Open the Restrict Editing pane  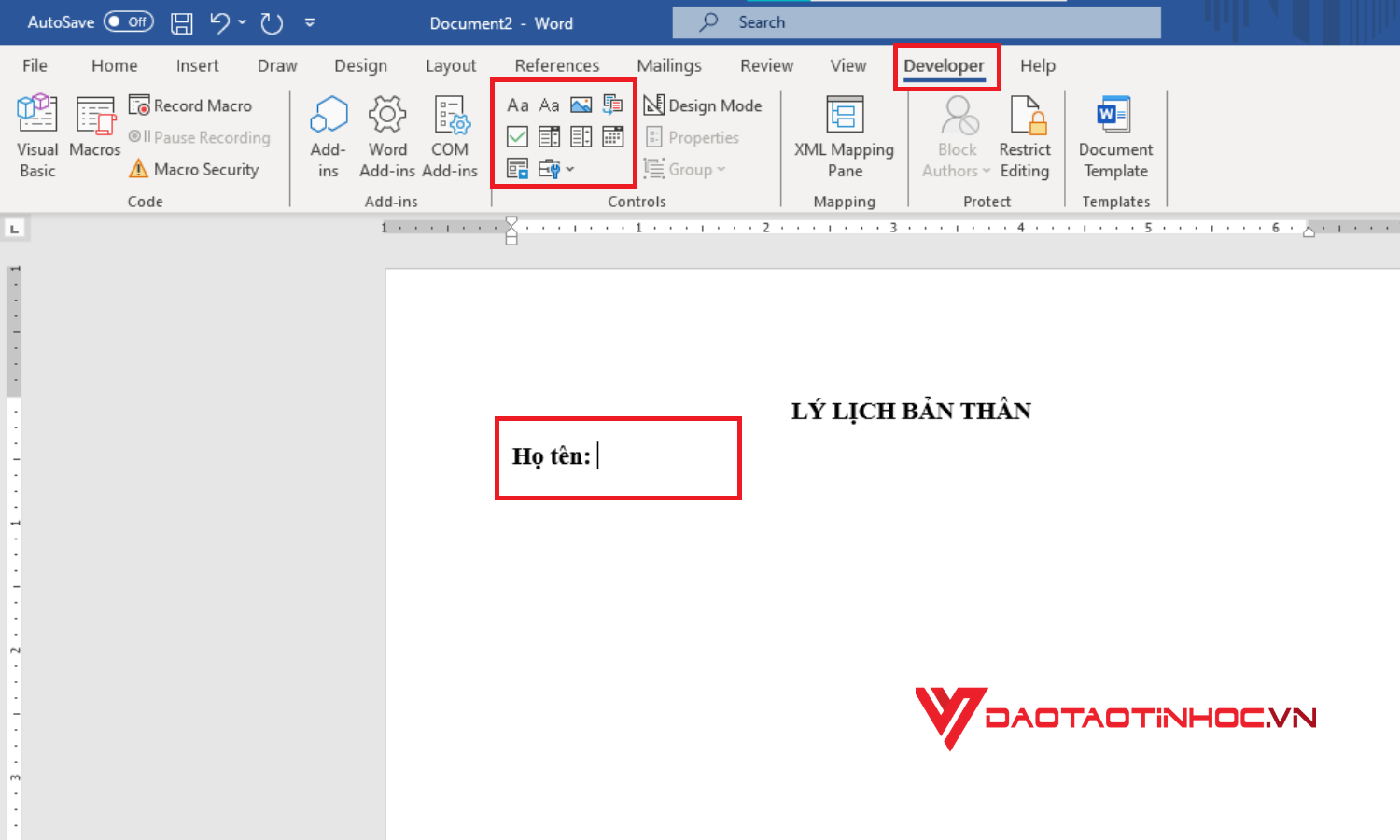[1025, 135]
